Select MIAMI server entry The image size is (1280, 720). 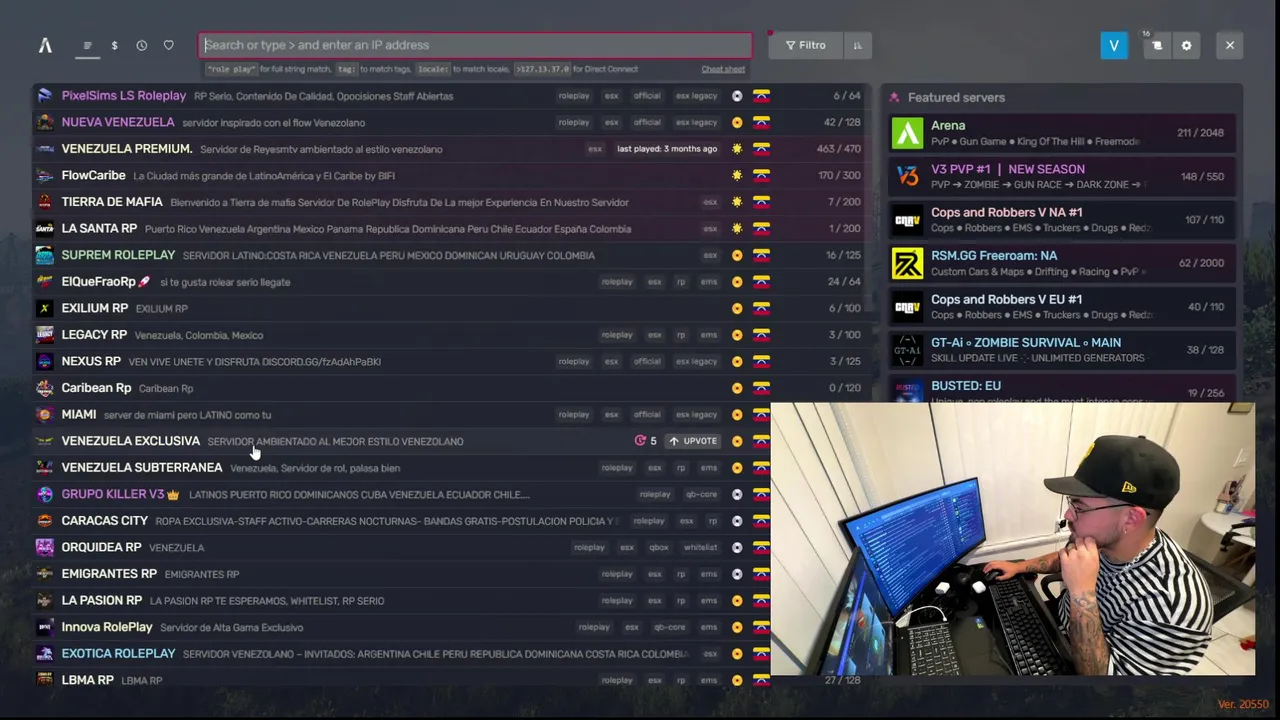click(x=400, y=414)
